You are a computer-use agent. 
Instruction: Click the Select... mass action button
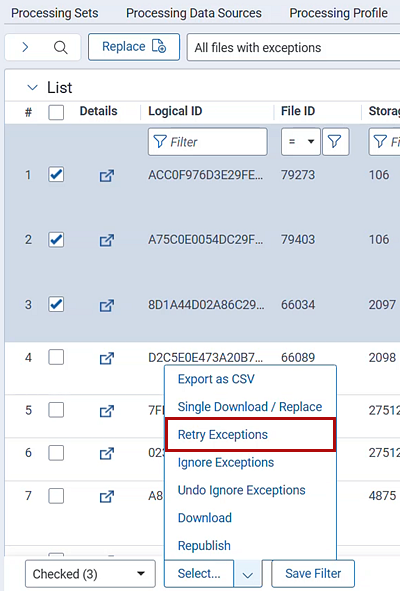(x=199, y=573)
